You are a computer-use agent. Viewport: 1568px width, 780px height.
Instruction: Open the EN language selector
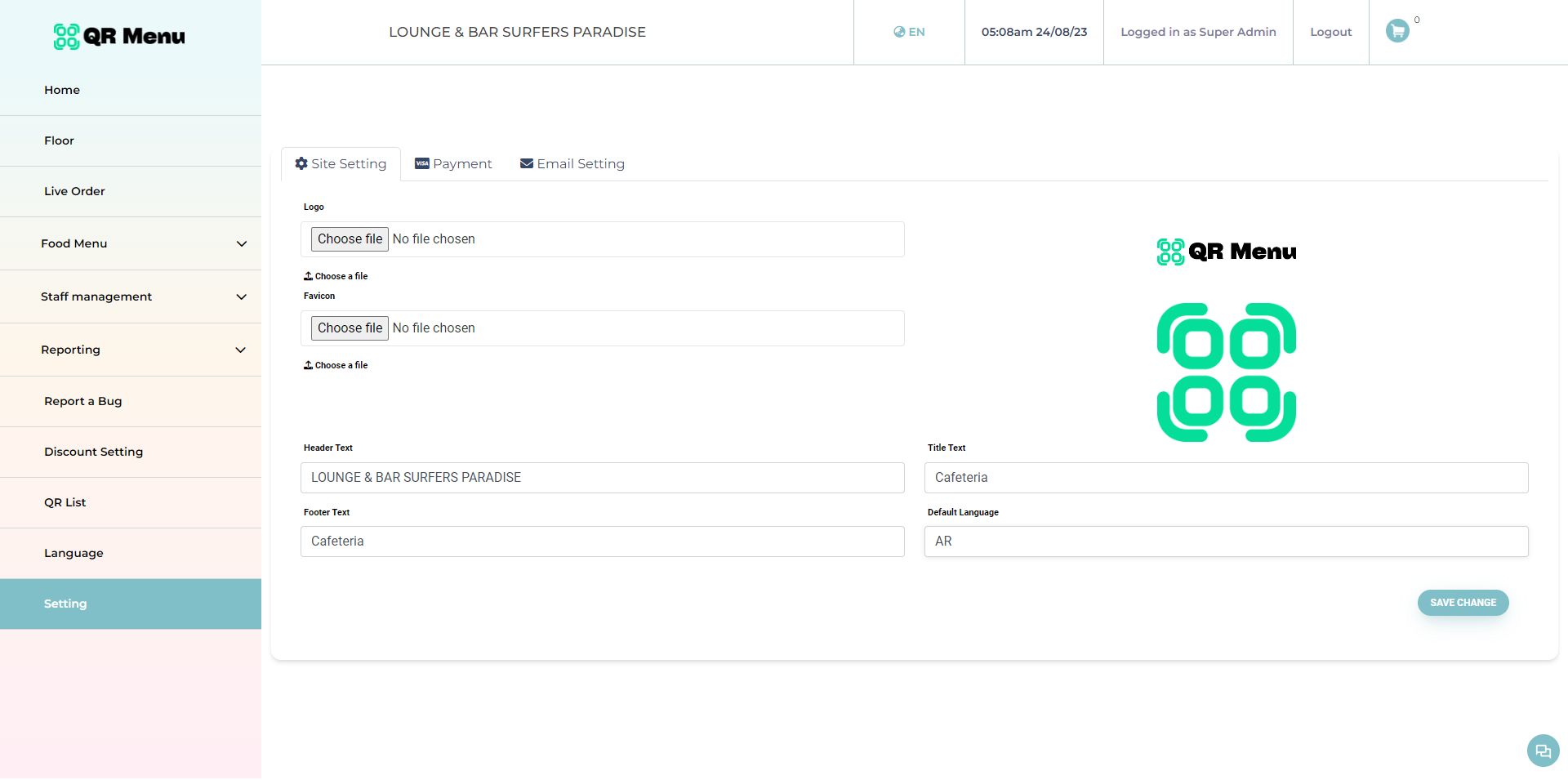coord(909,32)
